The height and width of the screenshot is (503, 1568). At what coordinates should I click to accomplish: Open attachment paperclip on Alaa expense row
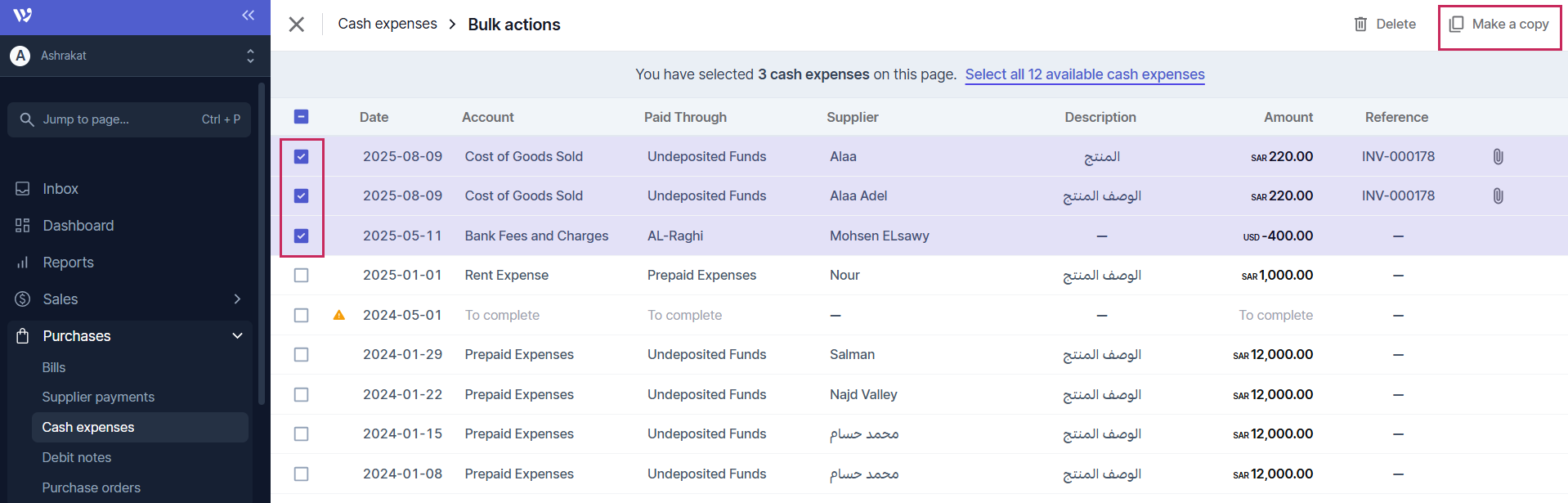pos(1498,156)
